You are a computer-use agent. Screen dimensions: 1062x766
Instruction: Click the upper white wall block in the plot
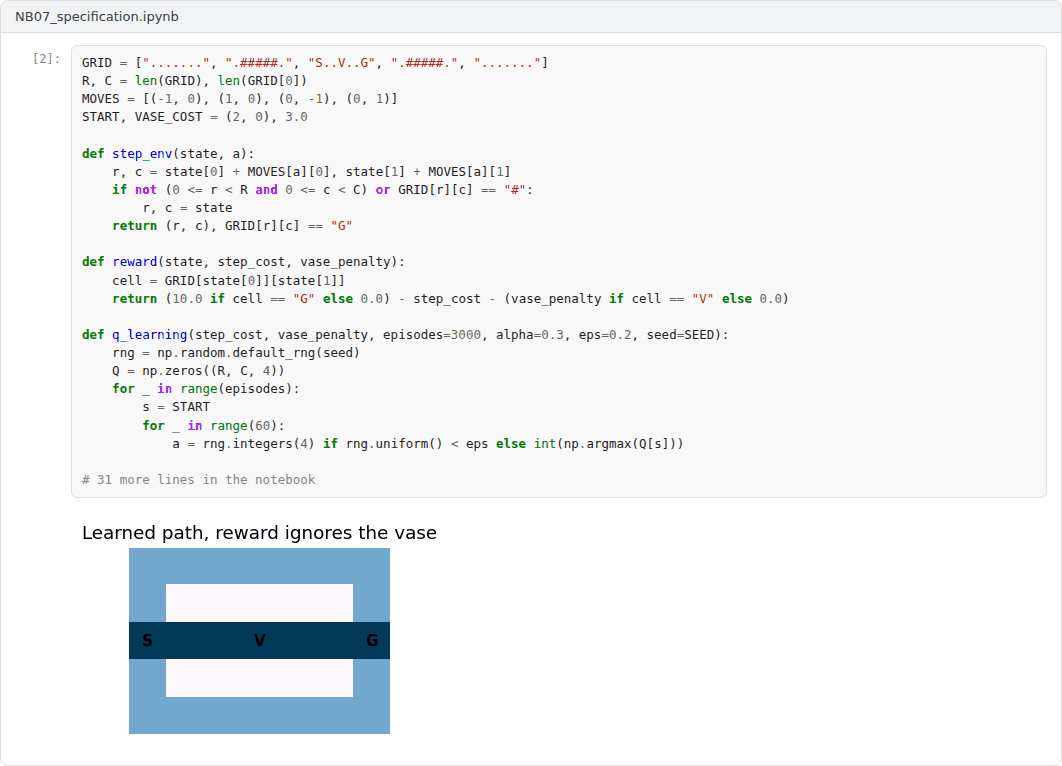(259, 603)
